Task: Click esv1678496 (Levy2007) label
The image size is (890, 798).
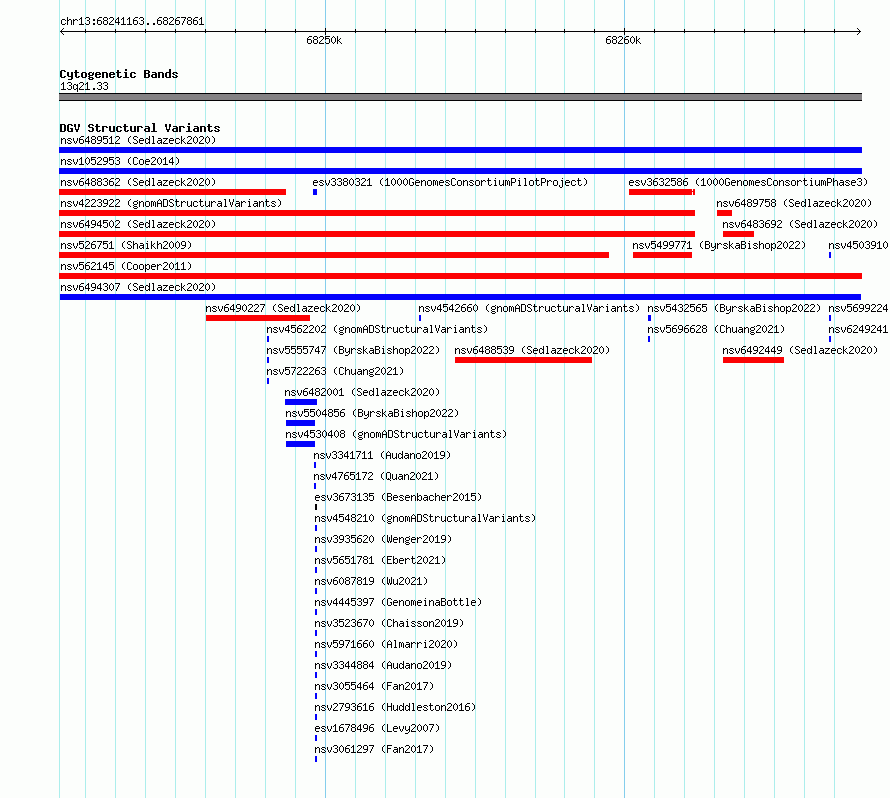Action: click(377, 728)
